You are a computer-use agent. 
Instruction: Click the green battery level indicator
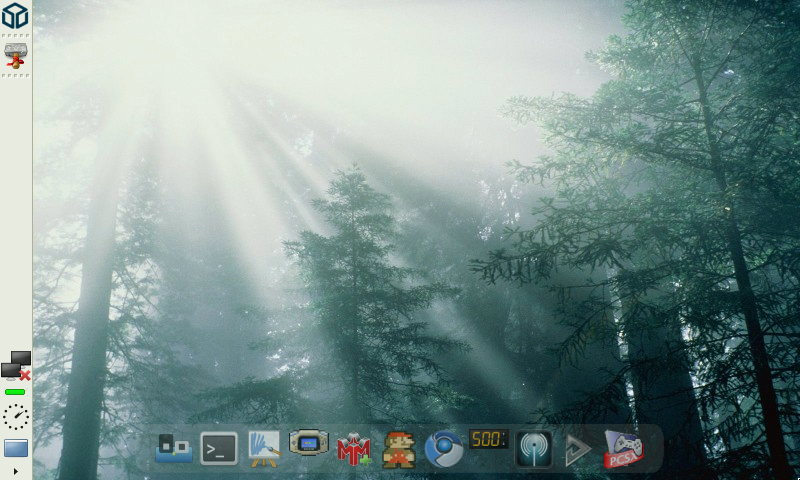15,391
